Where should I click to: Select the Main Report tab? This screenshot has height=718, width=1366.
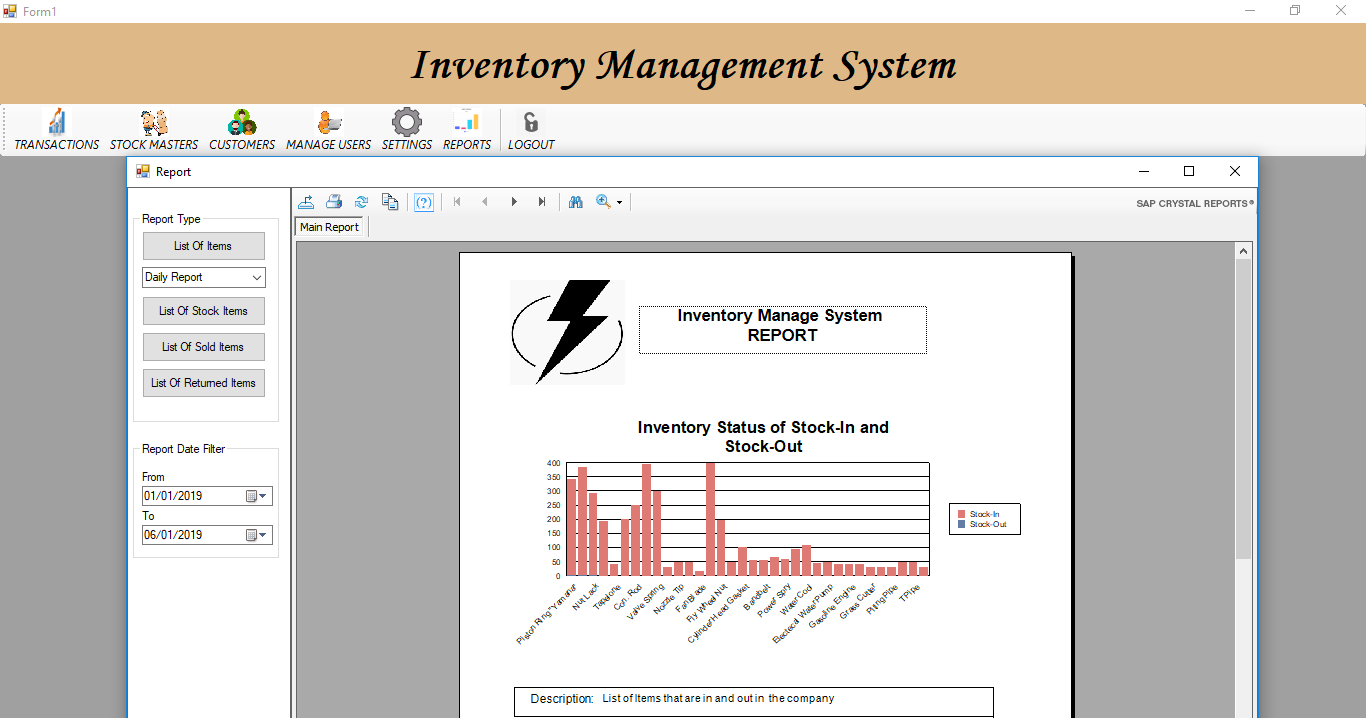point(330,227)
